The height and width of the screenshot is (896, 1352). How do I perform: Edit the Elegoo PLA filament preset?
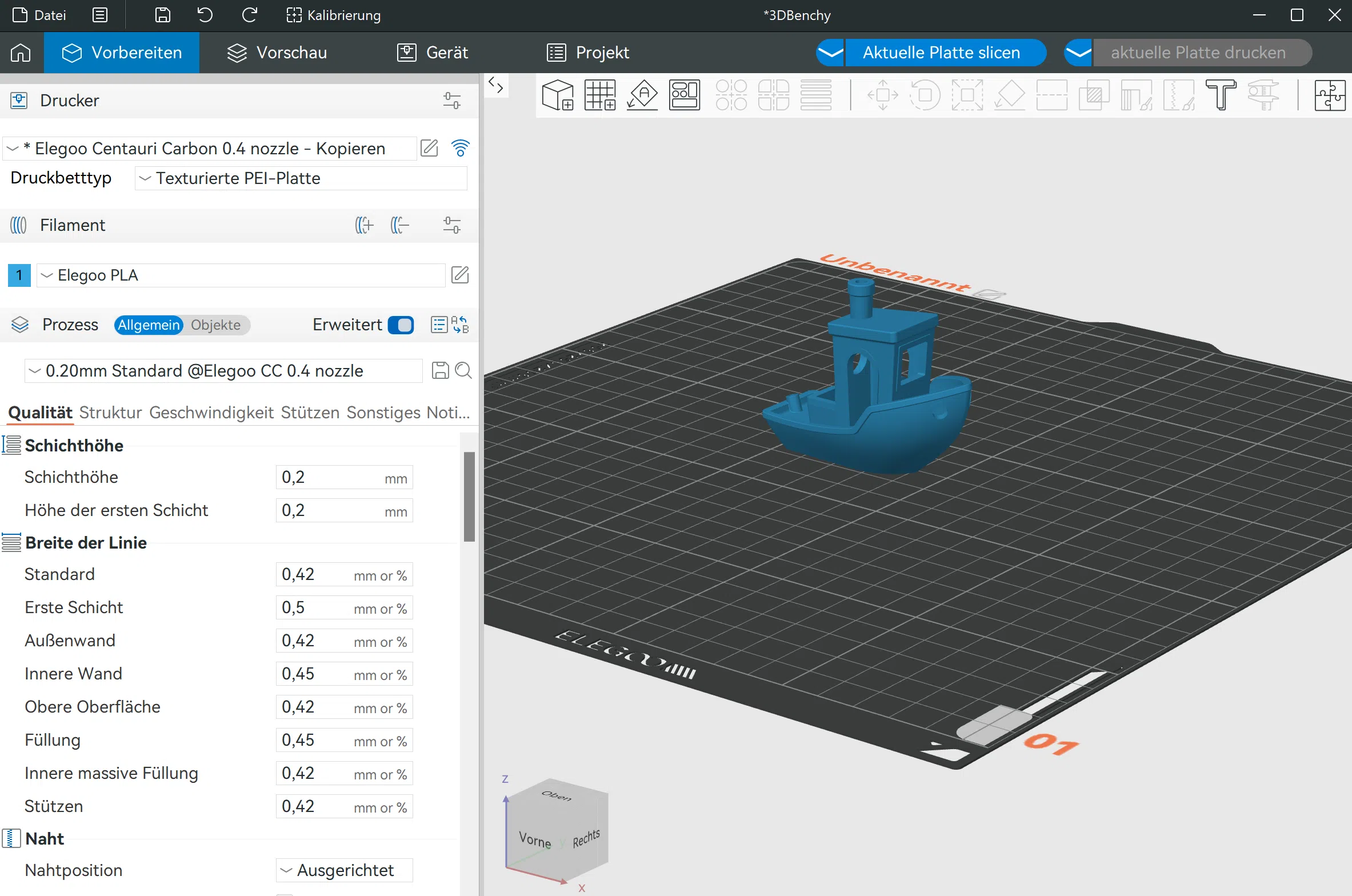click(x=460, y=275)
